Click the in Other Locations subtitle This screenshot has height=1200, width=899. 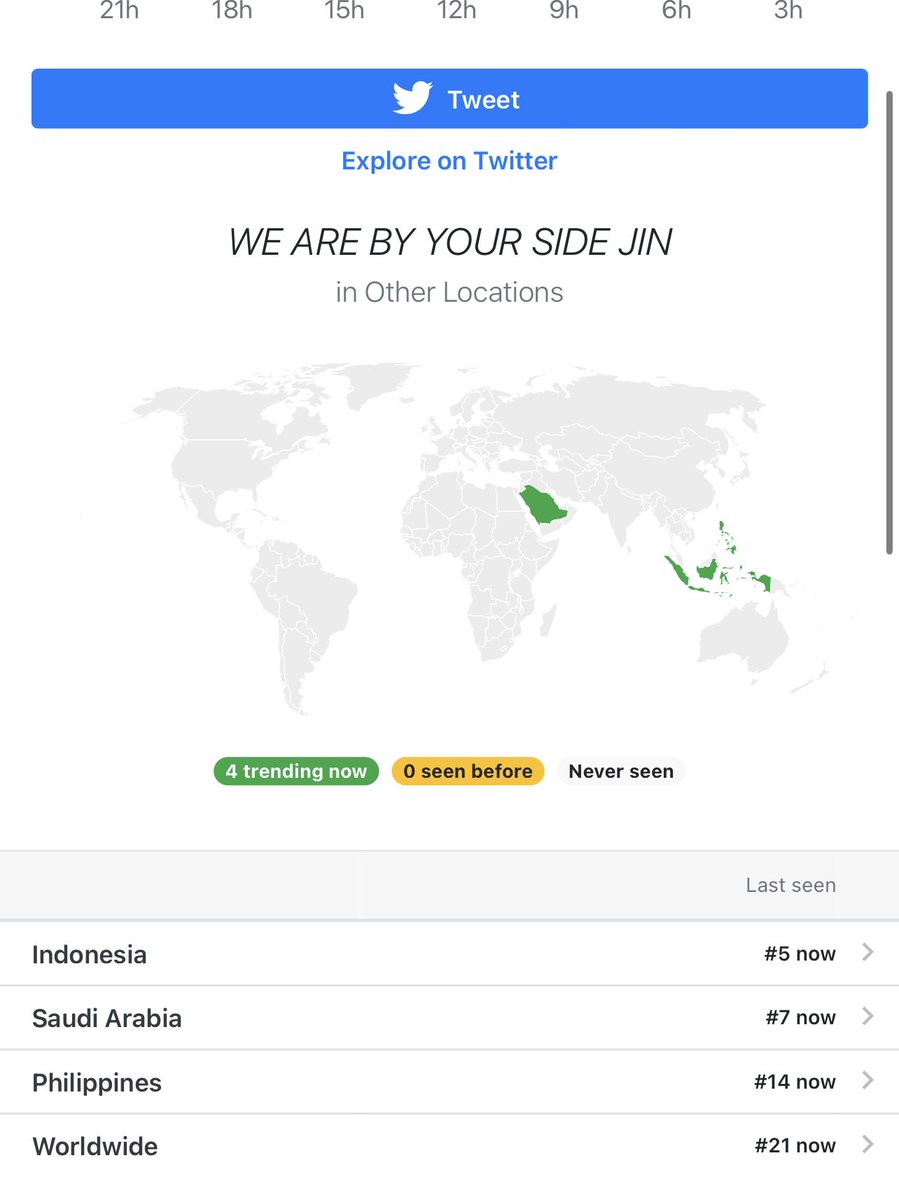click(x=449, y=292)
